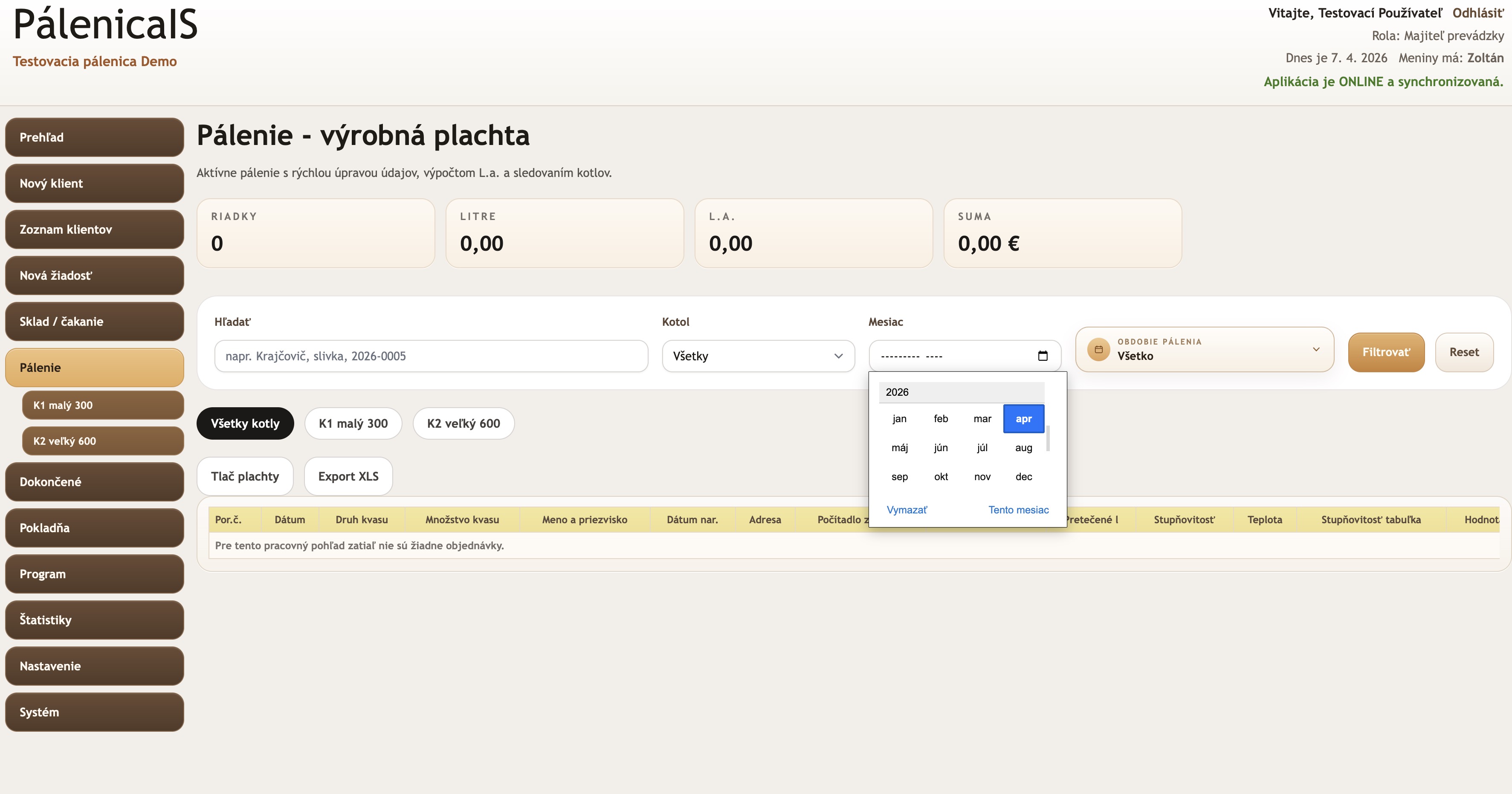
Task: Open K2 veľký 600 sidebar submenu item
Action: [x=103, y=441]
